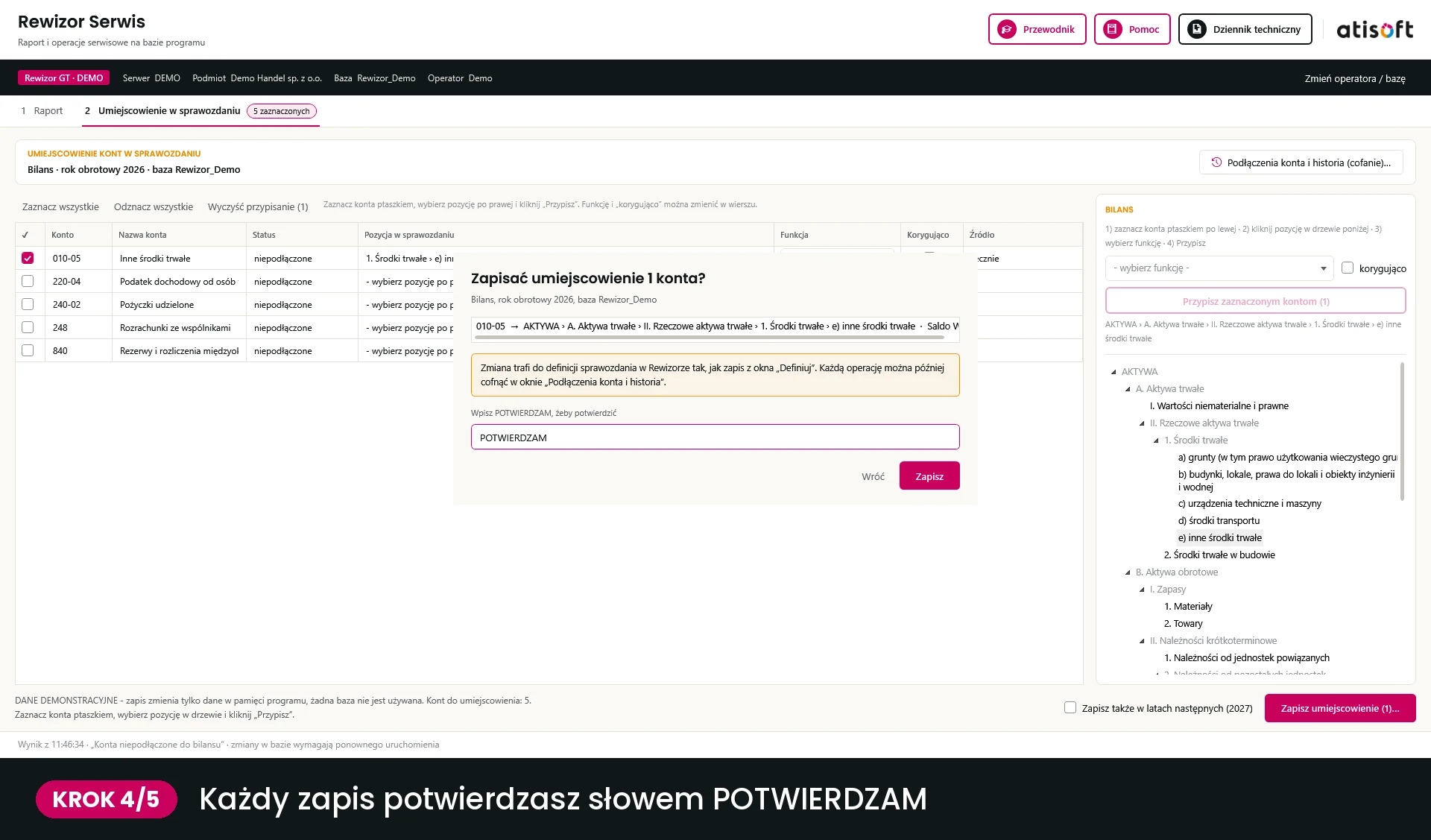Image resolution: width=1431 pixels, height=840 pixels.
Task: Switch to the Raport tab
Action: click(x=42, y=111)
